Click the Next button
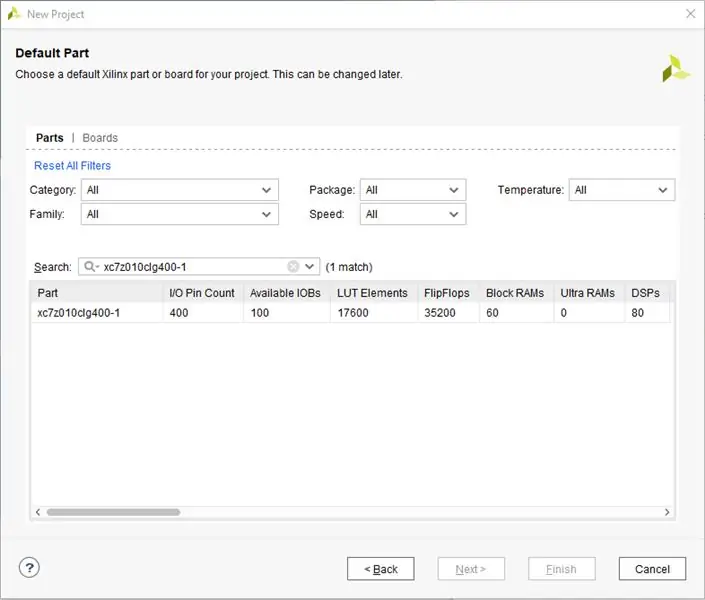The width and height of the screenshot is (705, 600). click(x=471, y=569)
